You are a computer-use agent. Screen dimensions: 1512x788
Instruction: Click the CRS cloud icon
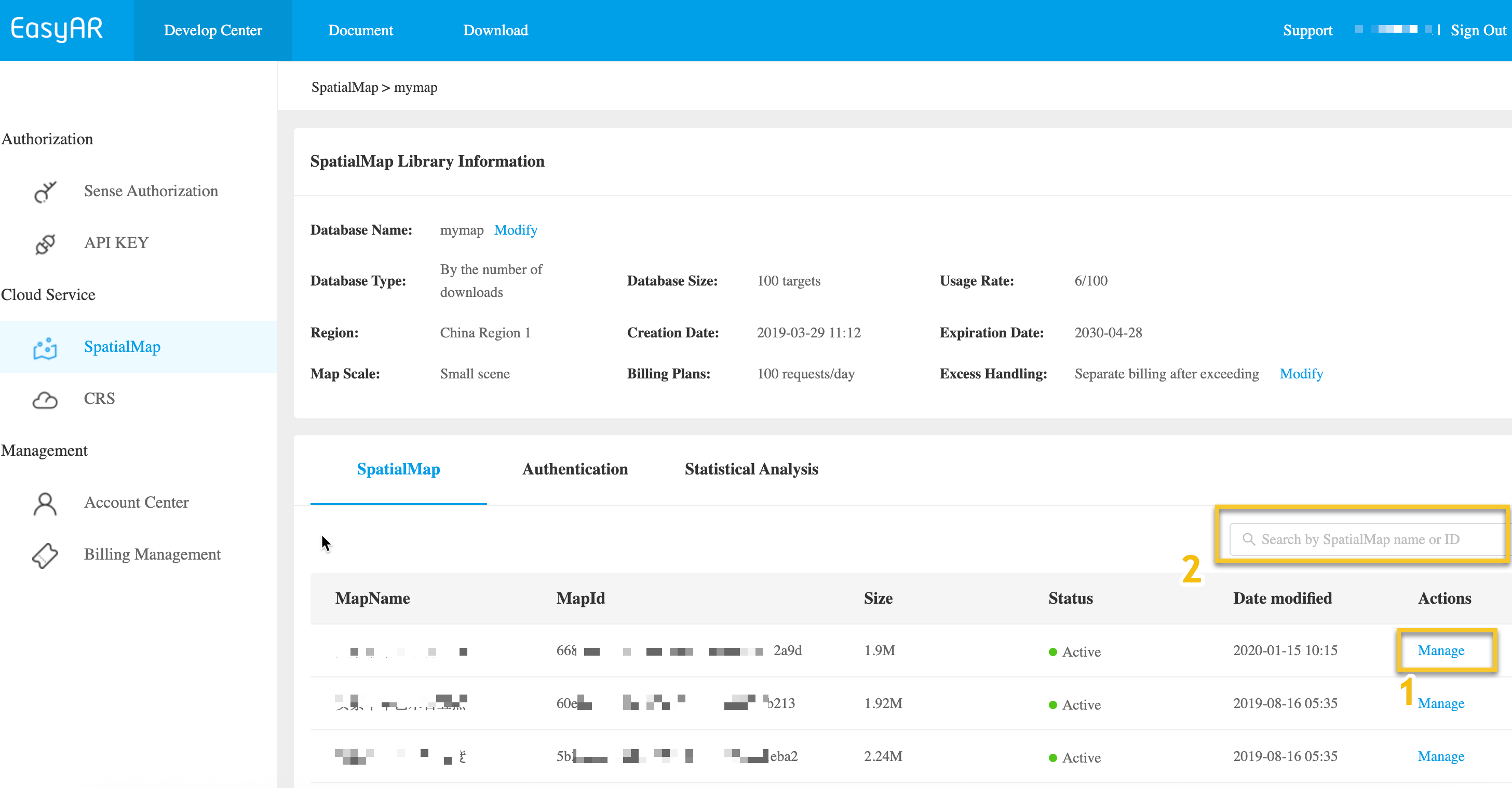tap(45, 400)
